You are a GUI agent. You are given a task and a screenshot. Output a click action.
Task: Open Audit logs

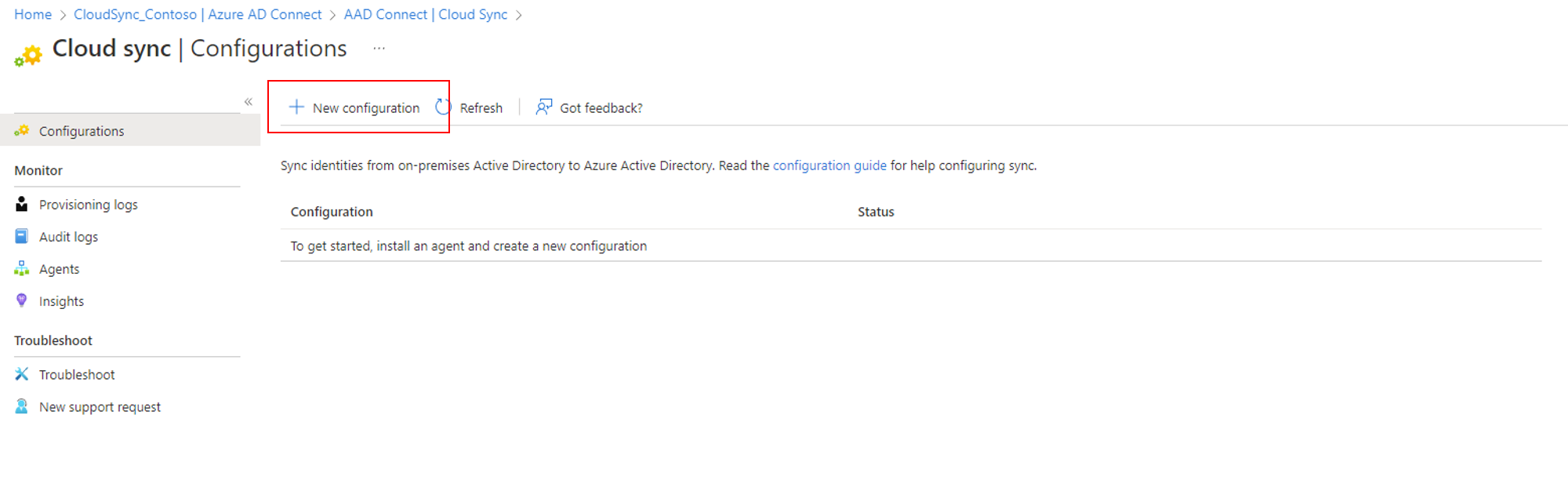68,237
